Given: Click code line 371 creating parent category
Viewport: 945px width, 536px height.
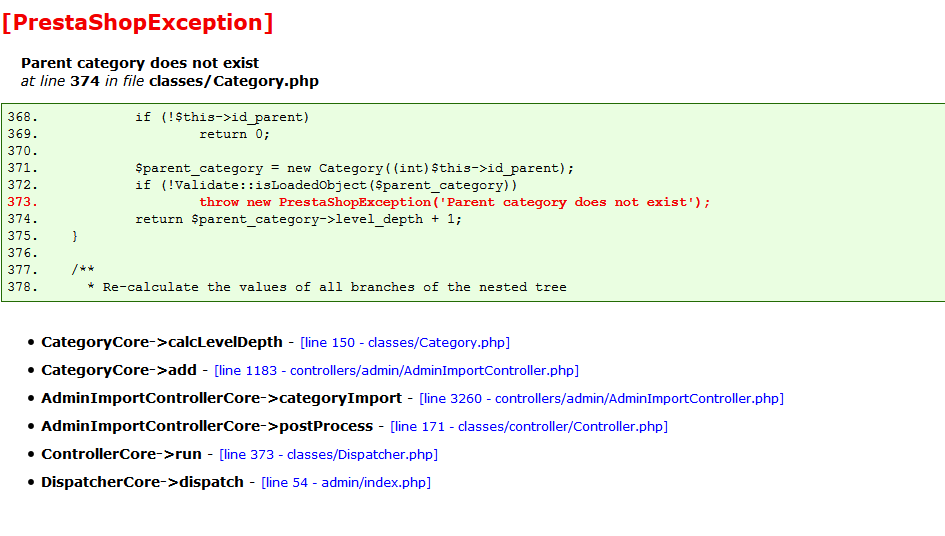Looking at the screenshot, I should (354, 168).
